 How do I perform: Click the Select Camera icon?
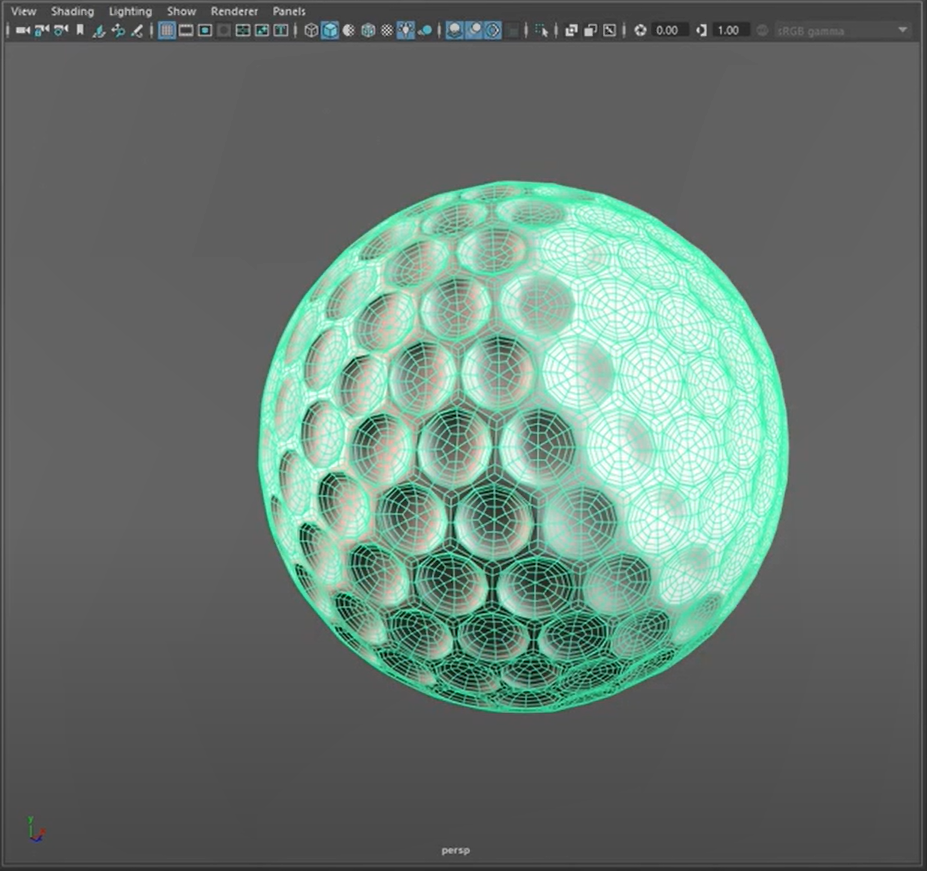click(22, 31)
